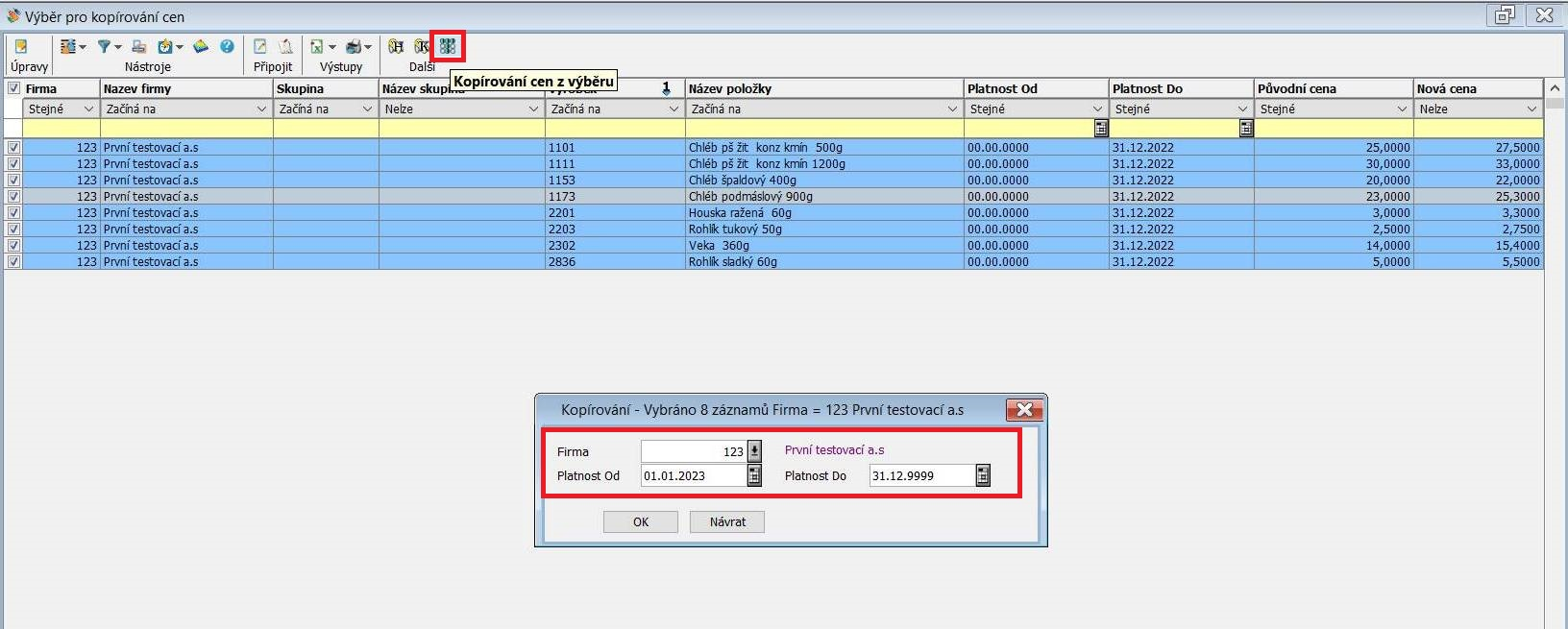Open the blue question mark help icon
Image resolution: width=1568 pixels, height=629 pixels.
[227, 46]
